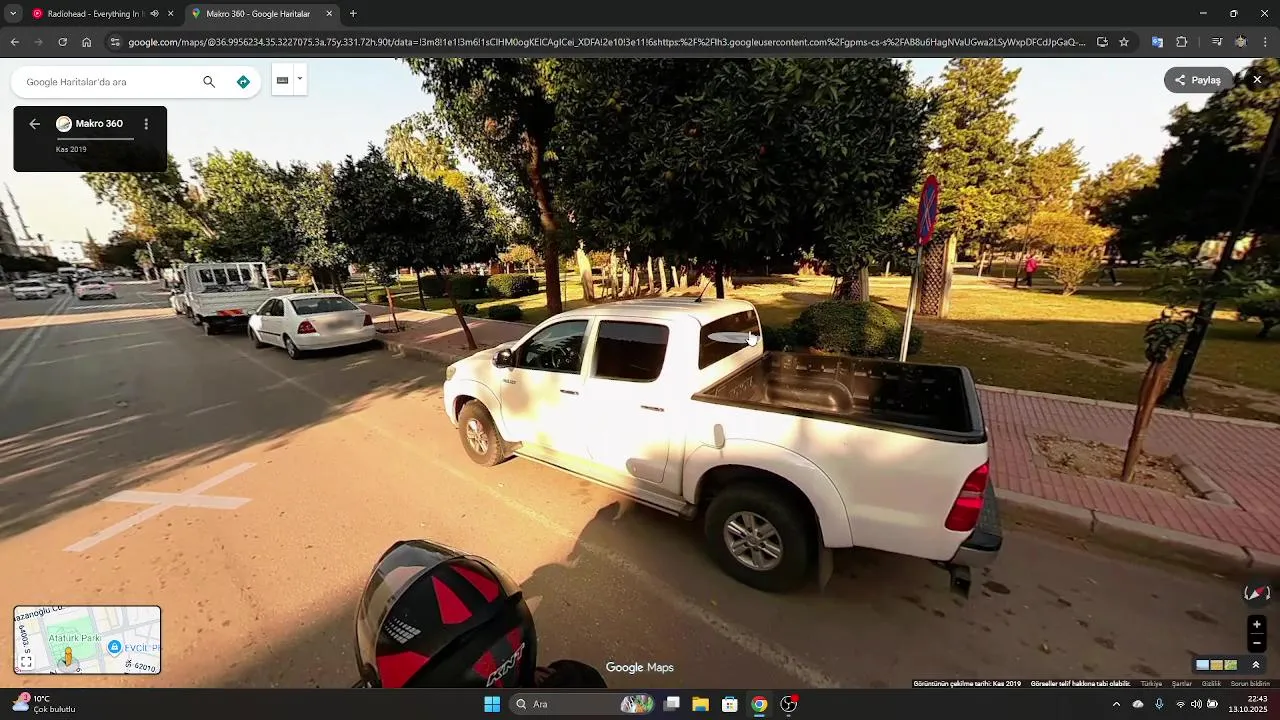
Task: Click the Makro 360 contributor avatar
Action: click(x=64, y=124)
